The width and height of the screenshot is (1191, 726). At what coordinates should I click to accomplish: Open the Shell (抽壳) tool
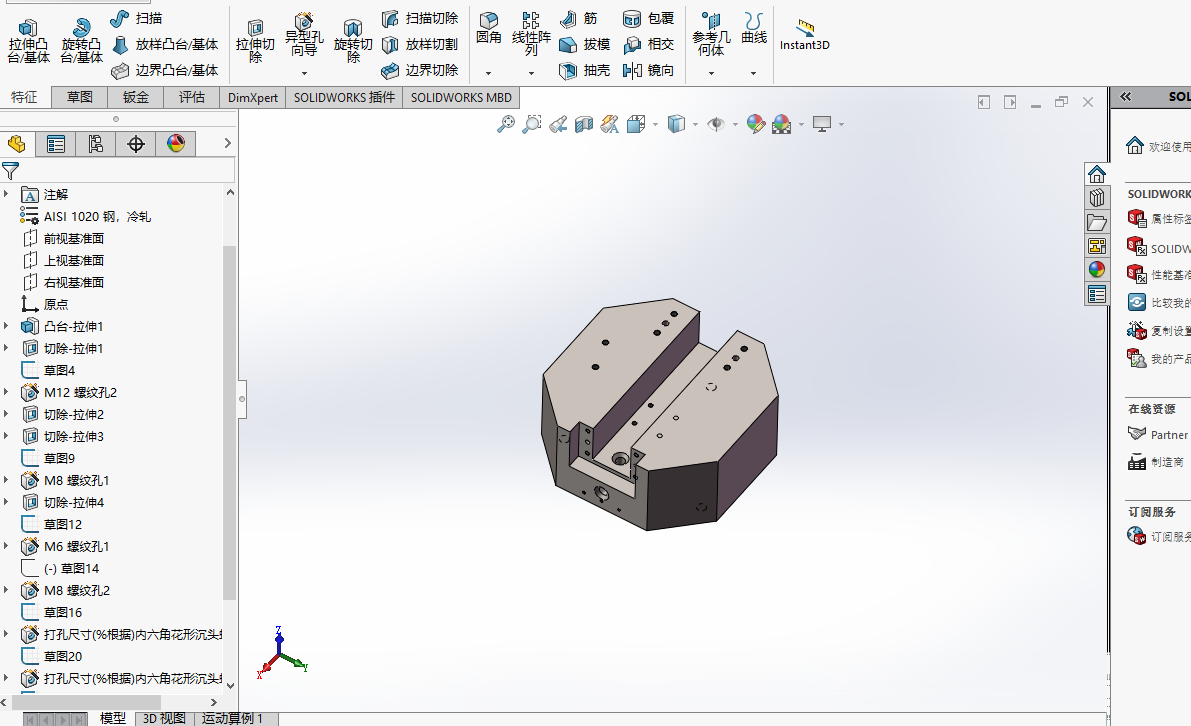tap(584, 70)
